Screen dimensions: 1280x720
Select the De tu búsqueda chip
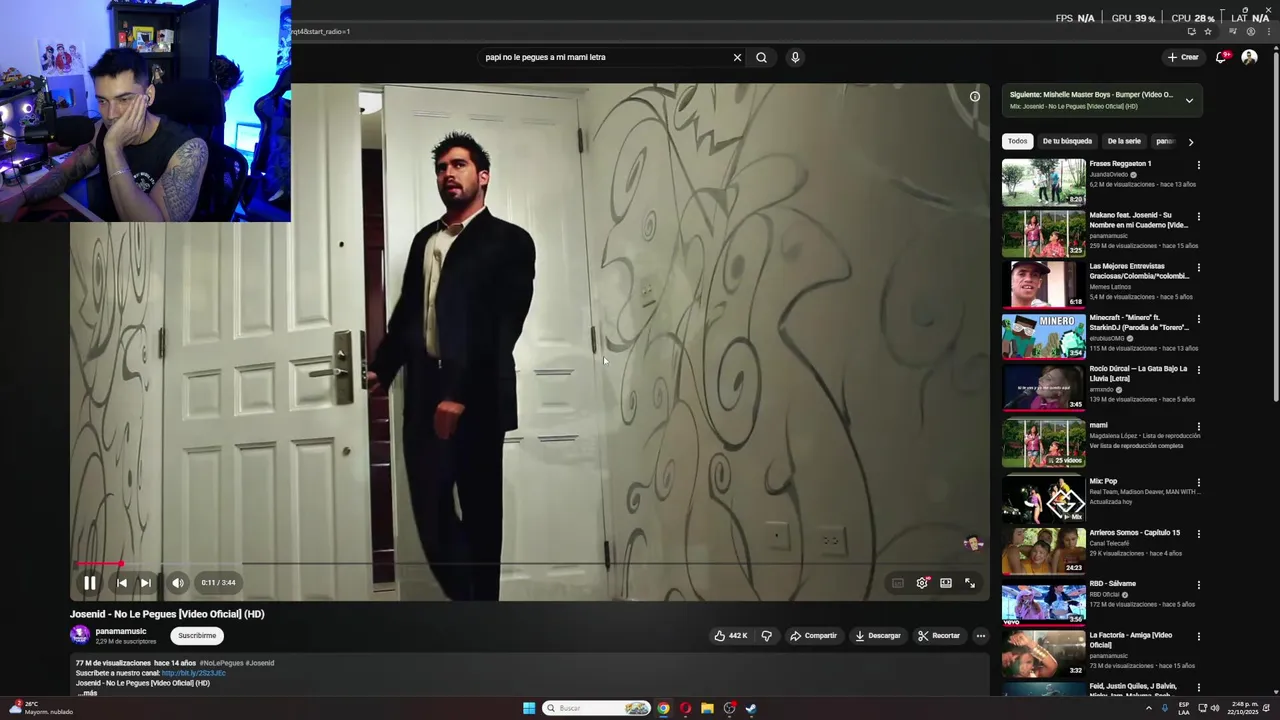(1067, 141)
